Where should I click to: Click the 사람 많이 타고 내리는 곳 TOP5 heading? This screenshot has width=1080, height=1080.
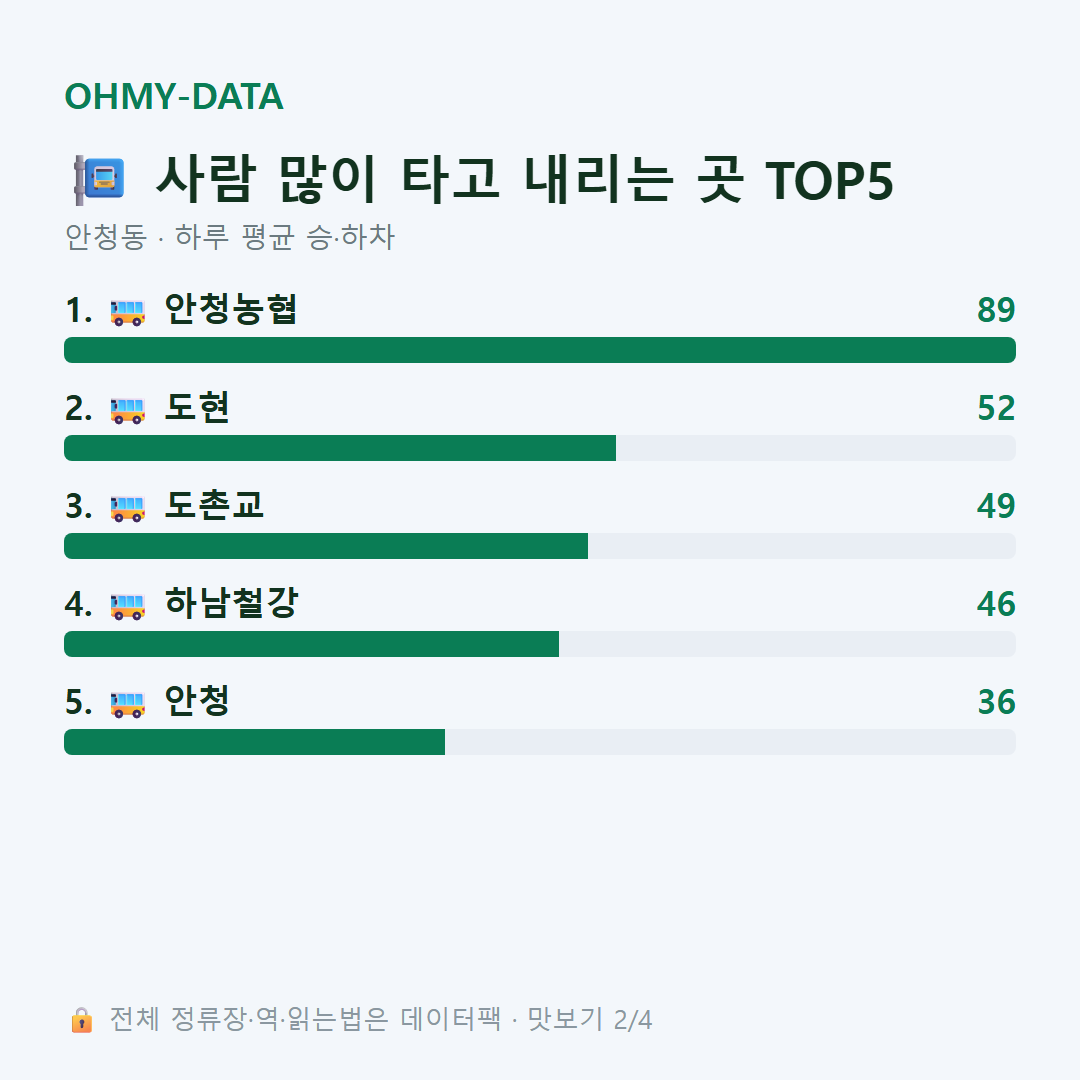(525, 180)
